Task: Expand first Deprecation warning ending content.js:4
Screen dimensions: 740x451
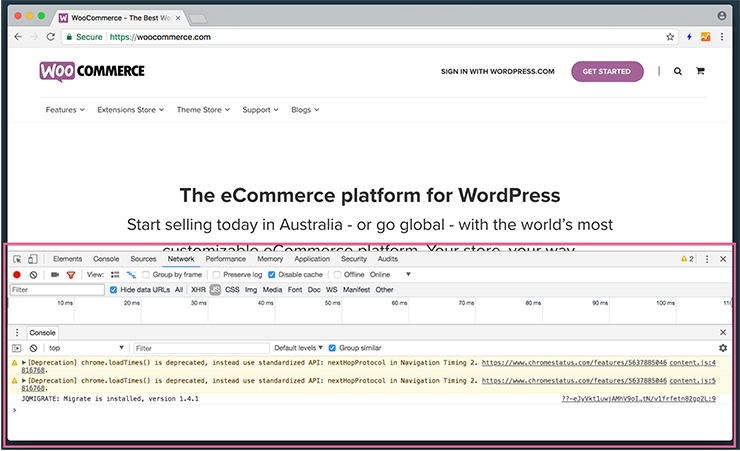Action: (x=24, y=363)
